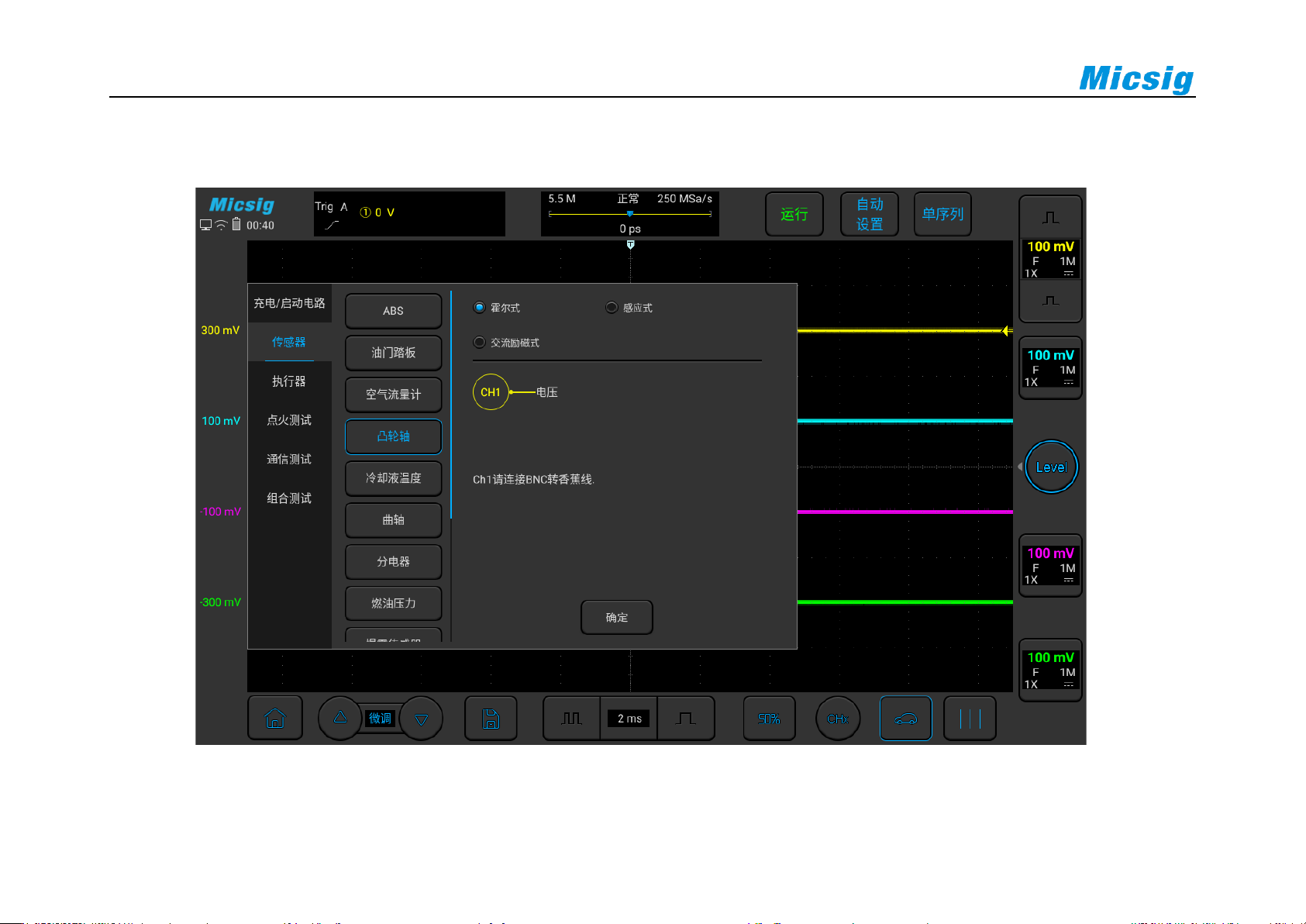
Task: Choose the 分电器 sensor button
Action: coord(394,562)
